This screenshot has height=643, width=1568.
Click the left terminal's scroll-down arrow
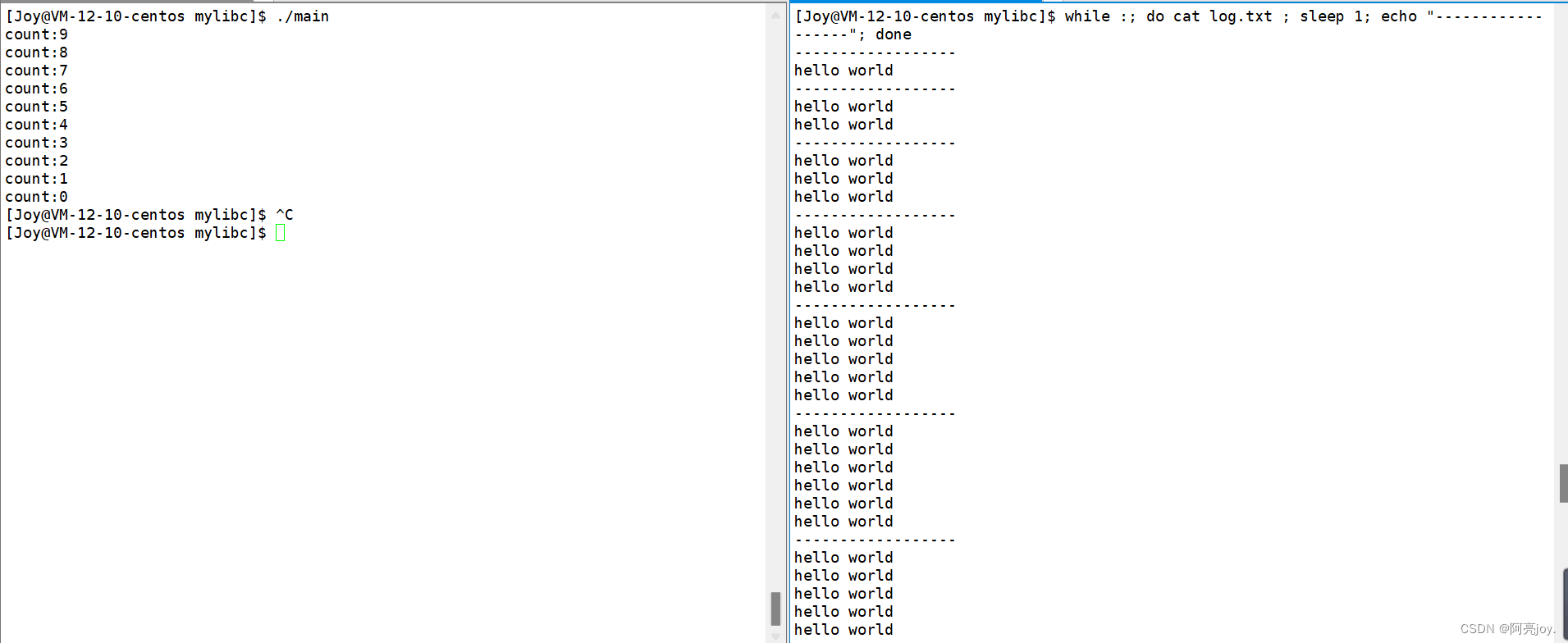[775, 636]
